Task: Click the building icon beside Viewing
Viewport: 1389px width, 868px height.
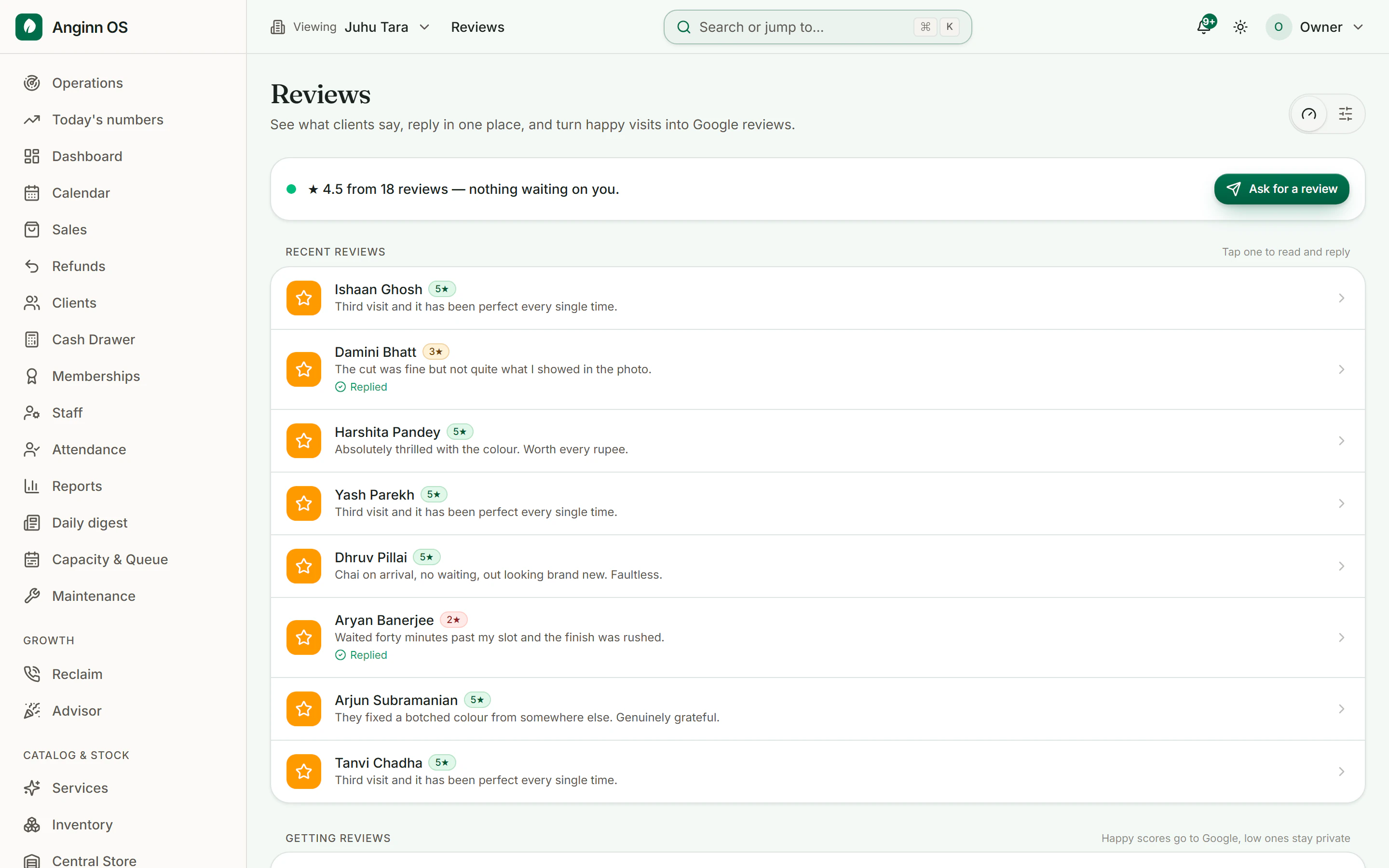Action: 278,27
